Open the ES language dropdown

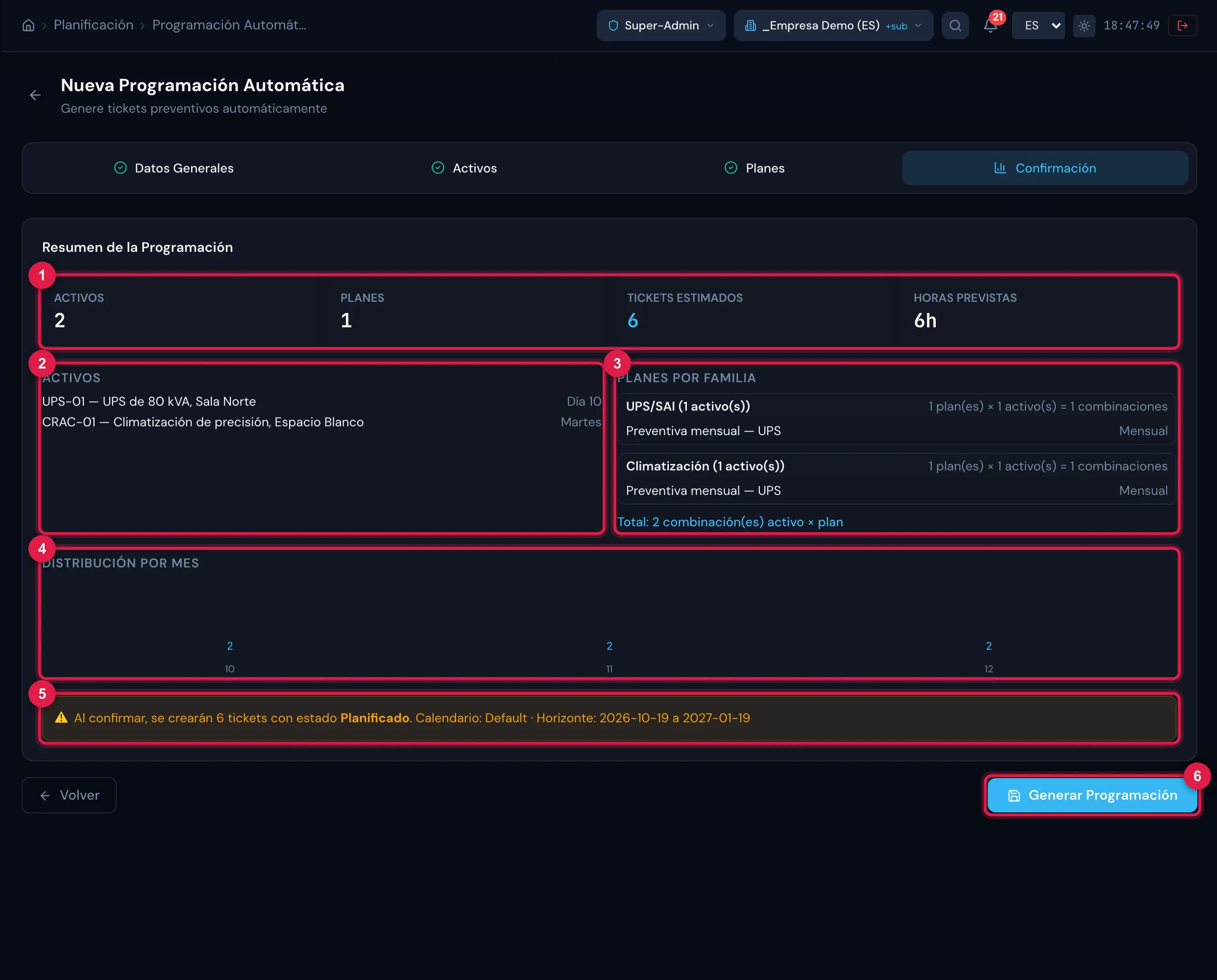pyautogui.click(x=1038, y=25)
